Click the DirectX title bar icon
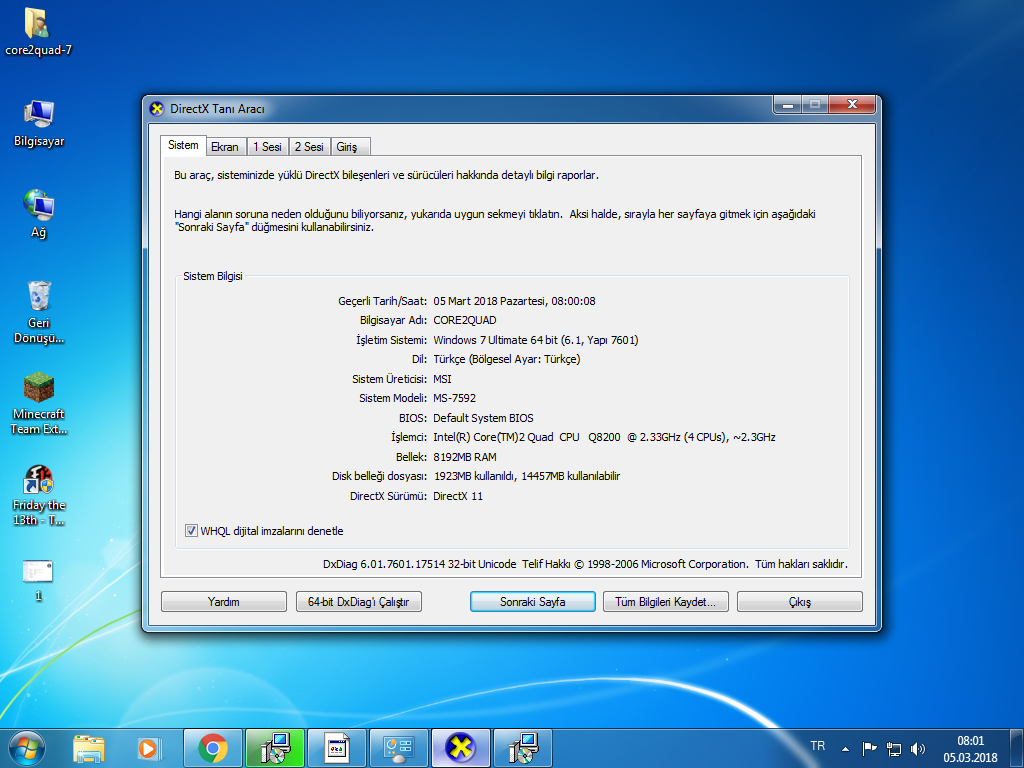 click(157, 108)
